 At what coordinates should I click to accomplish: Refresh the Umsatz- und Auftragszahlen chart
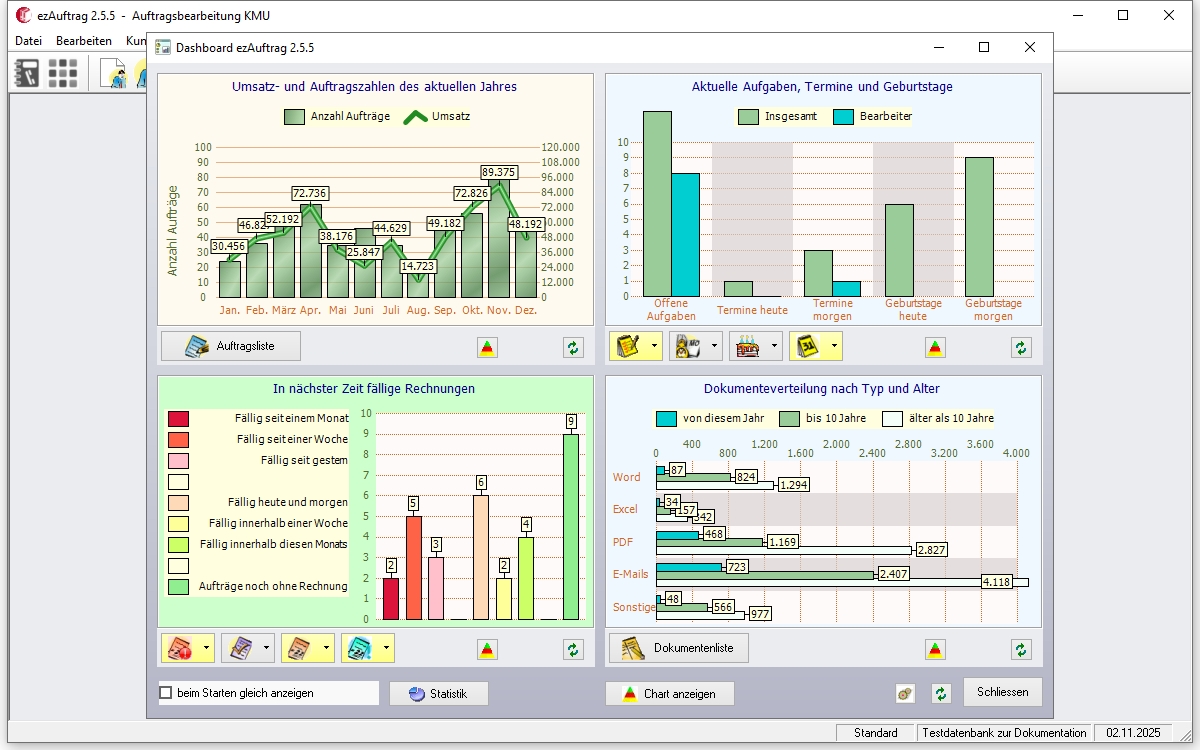[x=572, y=347]
